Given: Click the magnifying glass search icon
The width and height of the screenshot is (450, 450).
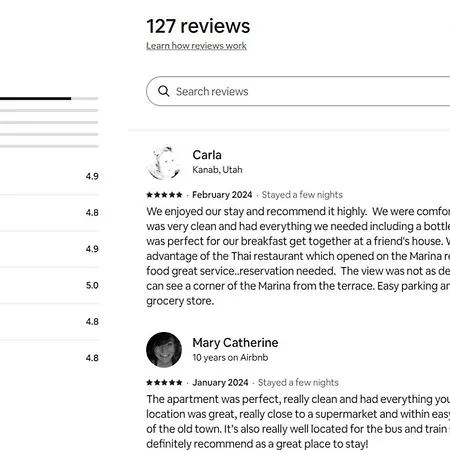Looking at the screenshot, I should coord(163,91).
